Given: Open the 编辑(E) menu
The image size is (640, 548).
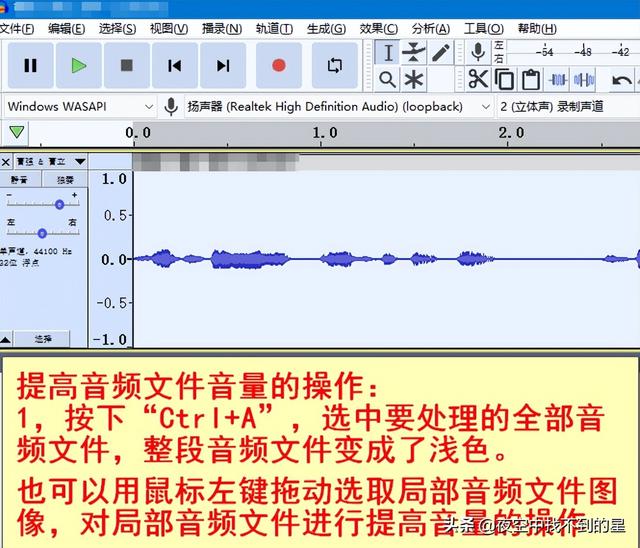Looking at the screenshot, I should [x=67, y=29].
